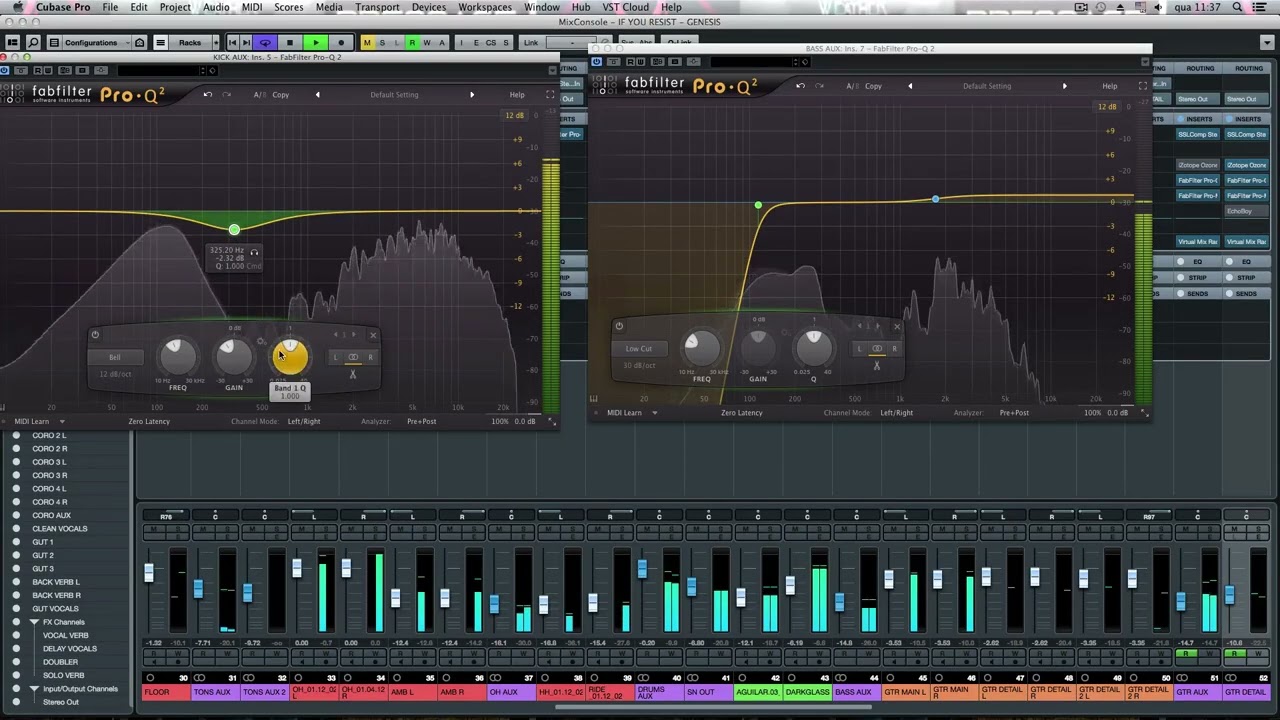Open the Workspaces menu

[x=485, y=7]
